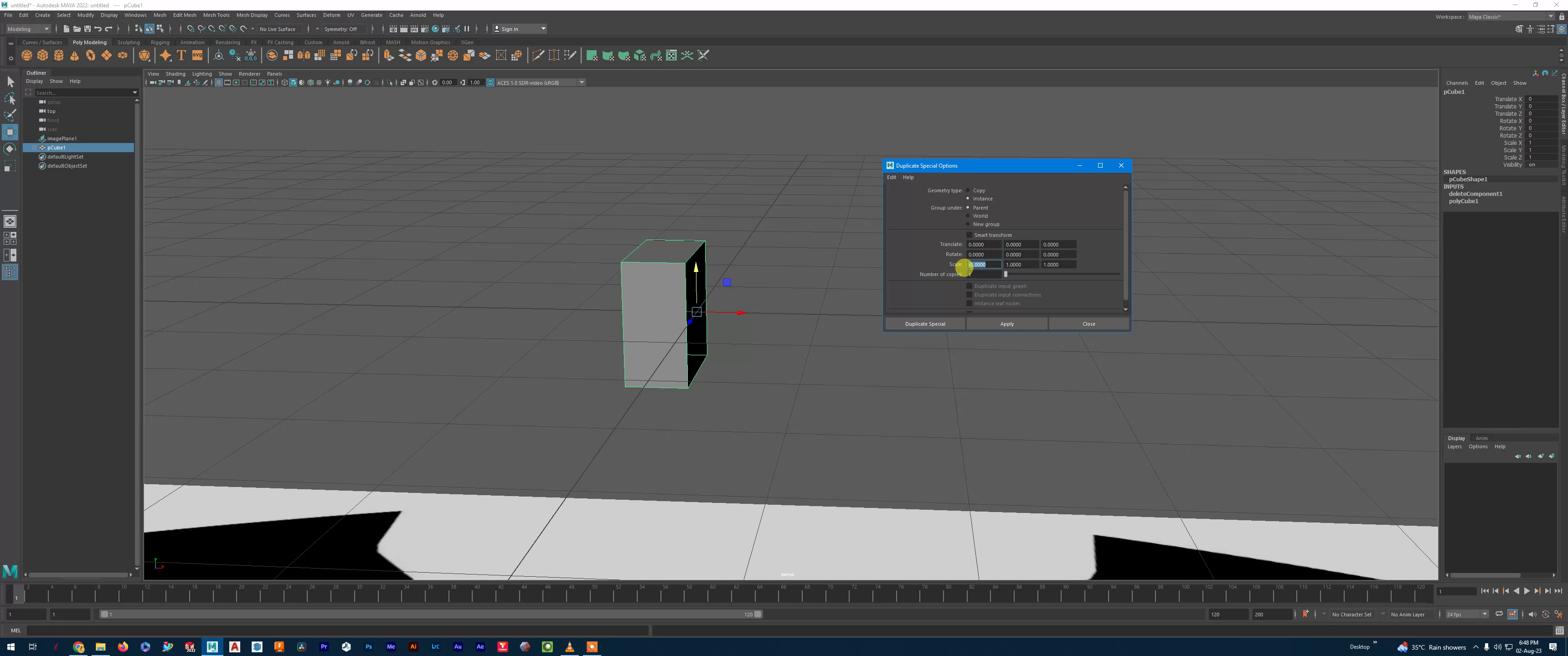Open Photoshop from the Windows taskbar
Screen dimensions: 1568x656
click(368, 646)
